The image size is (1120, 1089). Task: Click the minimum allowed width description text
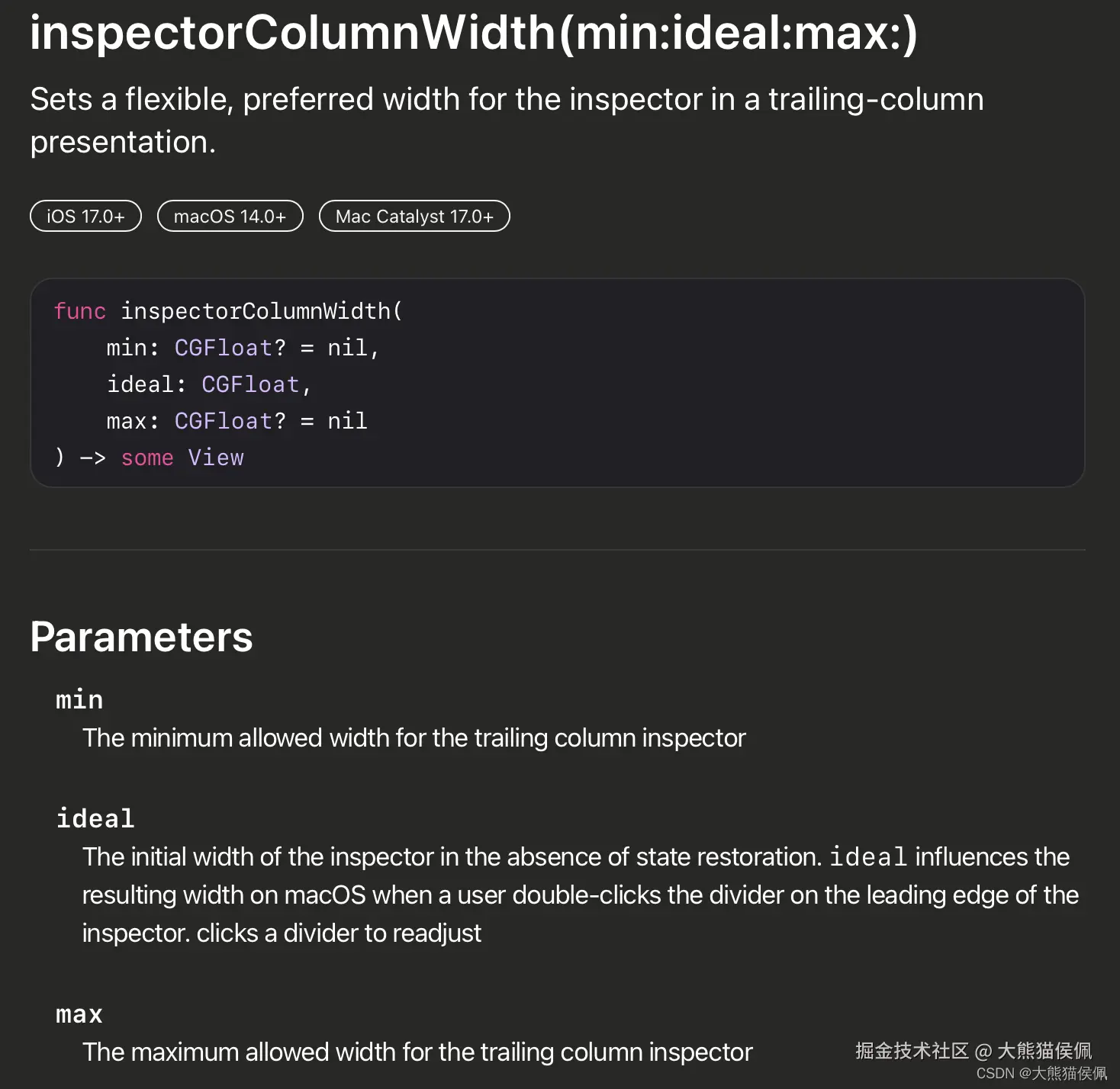[x=414, y=738]
